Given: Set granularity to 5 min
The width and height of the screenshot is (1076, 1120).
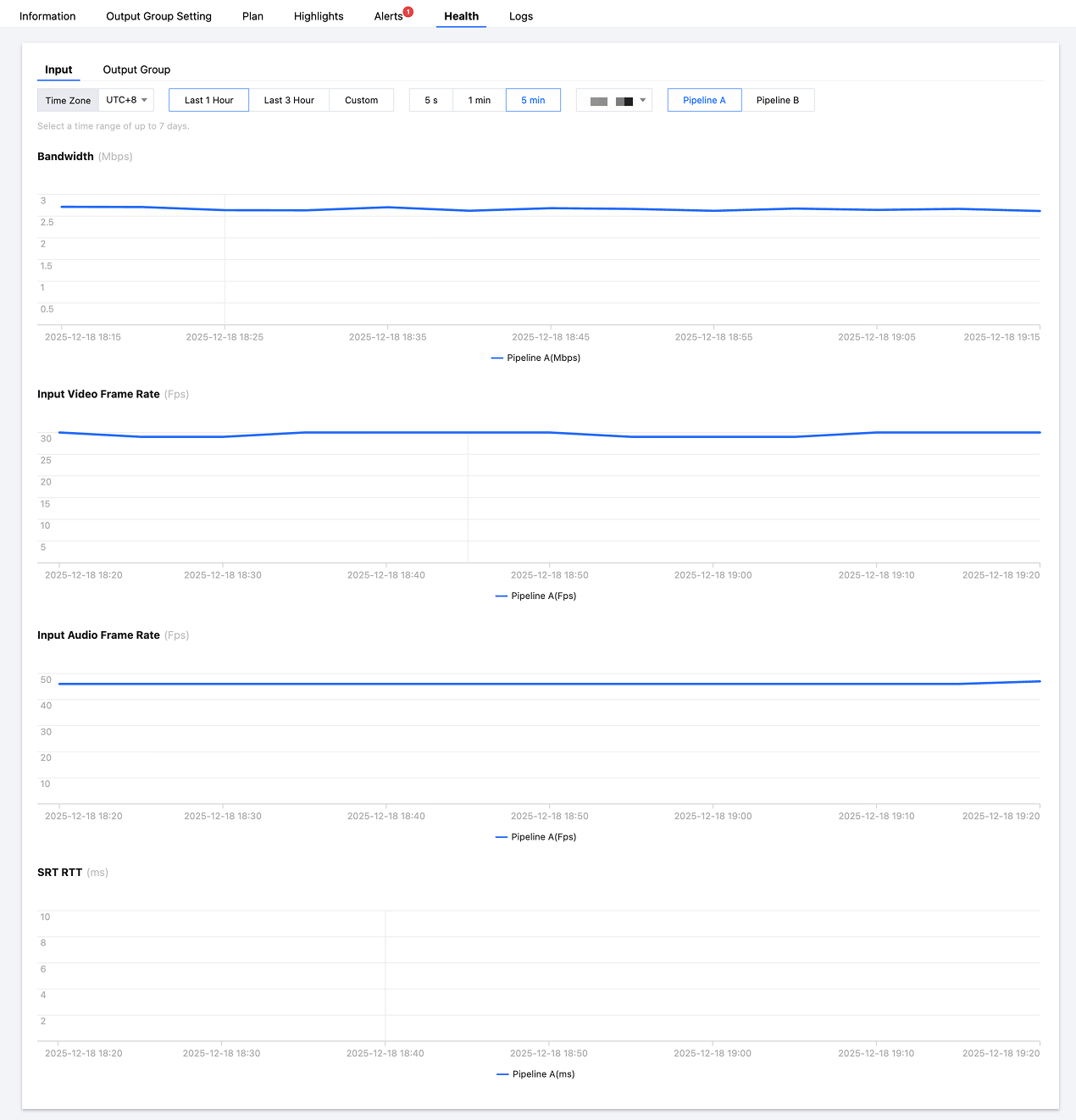Looking at the screenshot, I should coord(533,100).
